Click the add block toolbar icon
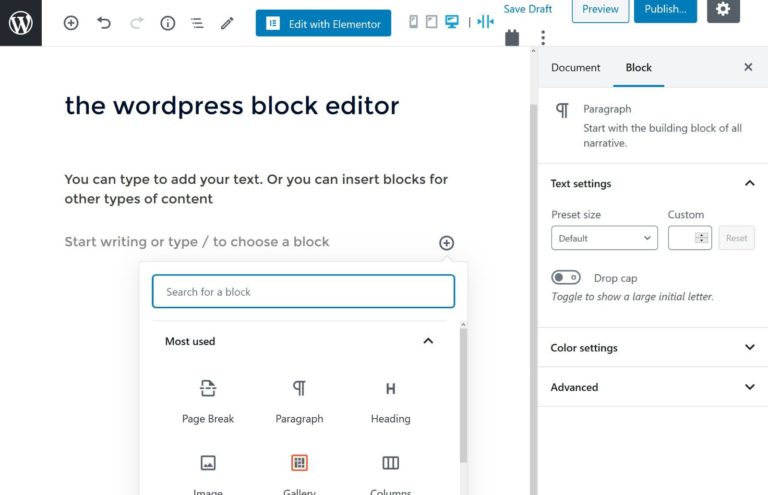This screenshot has width=768, height=495. (71, 23)
